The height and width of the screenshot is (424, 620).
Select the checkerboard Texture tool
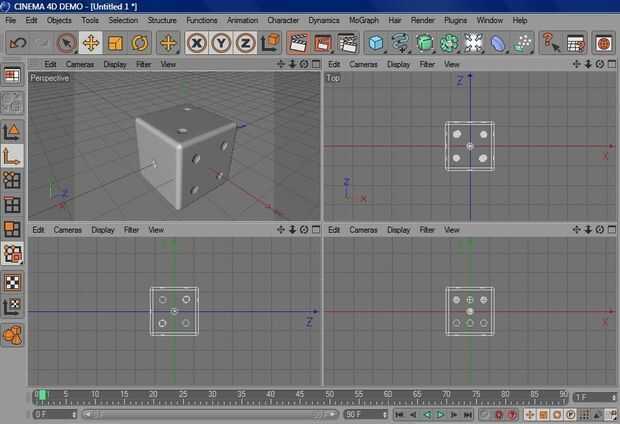(13, 282)
